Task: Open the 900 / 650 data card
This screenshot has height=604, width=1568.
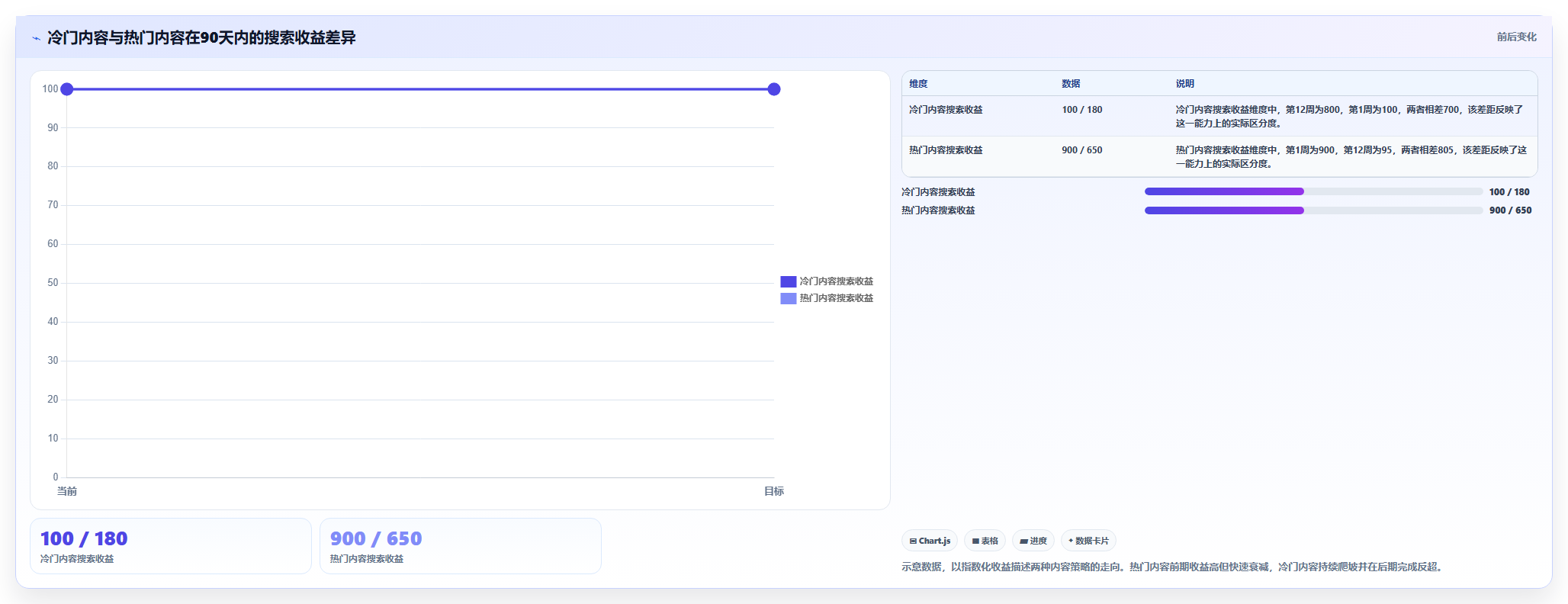Action: coord(461,546)
